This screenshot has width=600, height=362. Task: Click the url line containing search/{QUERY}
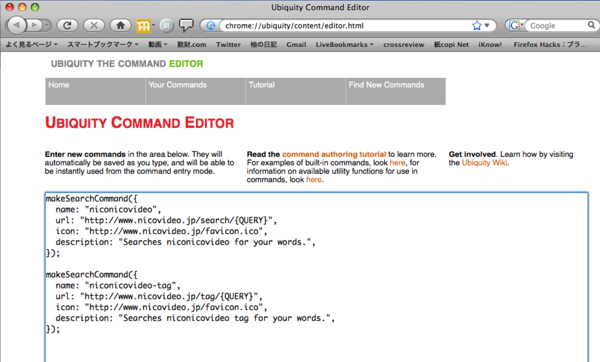(x=166, y=220)
